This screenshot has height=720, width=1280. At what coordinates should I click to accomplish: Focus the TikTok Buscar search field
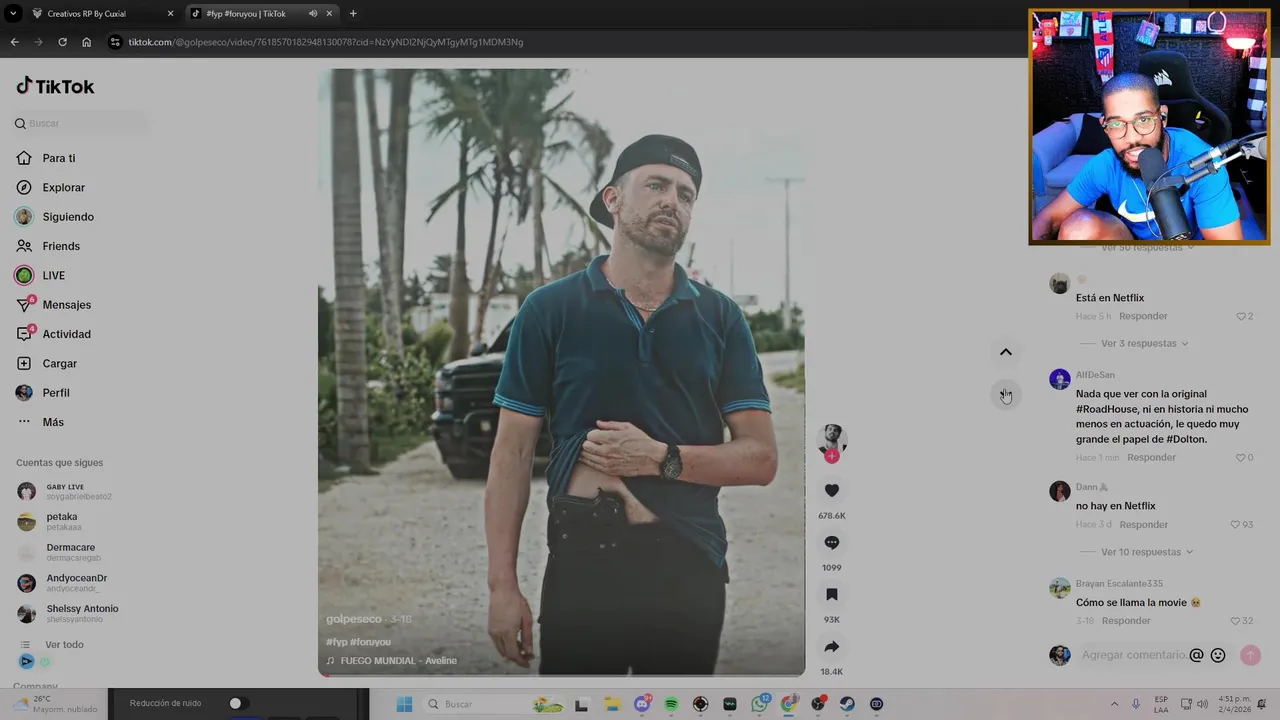click(82, 123)
